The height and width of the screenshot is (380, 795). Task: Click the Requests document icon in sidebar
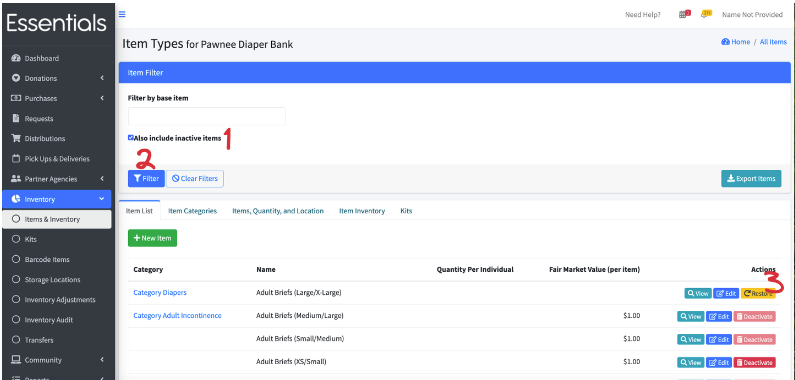point(16,118)
